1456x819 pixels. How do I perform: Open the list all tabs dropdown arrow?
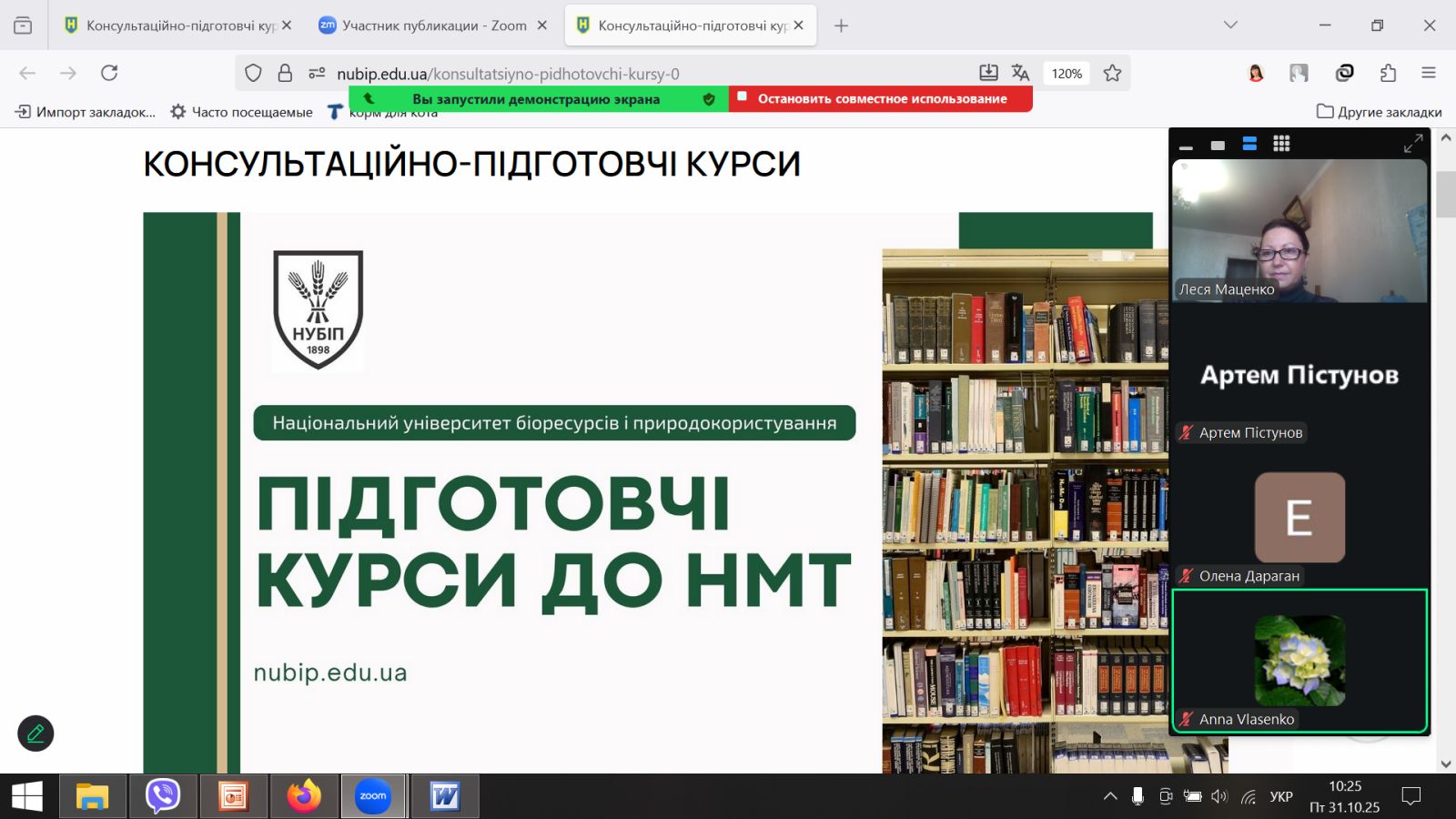click(1230, 25)
